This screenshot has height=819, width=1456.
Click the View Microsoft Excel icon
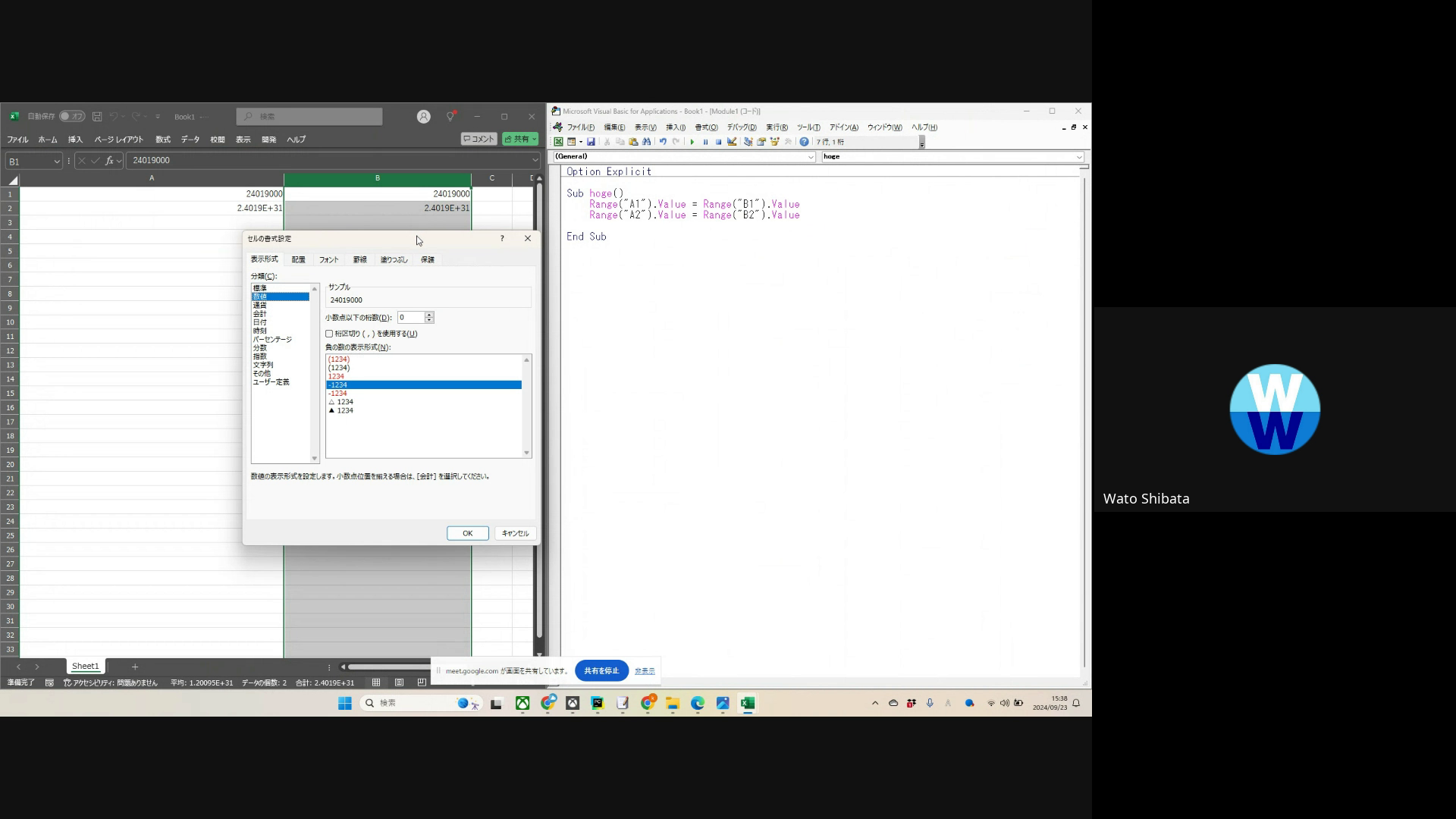[558, 142]
